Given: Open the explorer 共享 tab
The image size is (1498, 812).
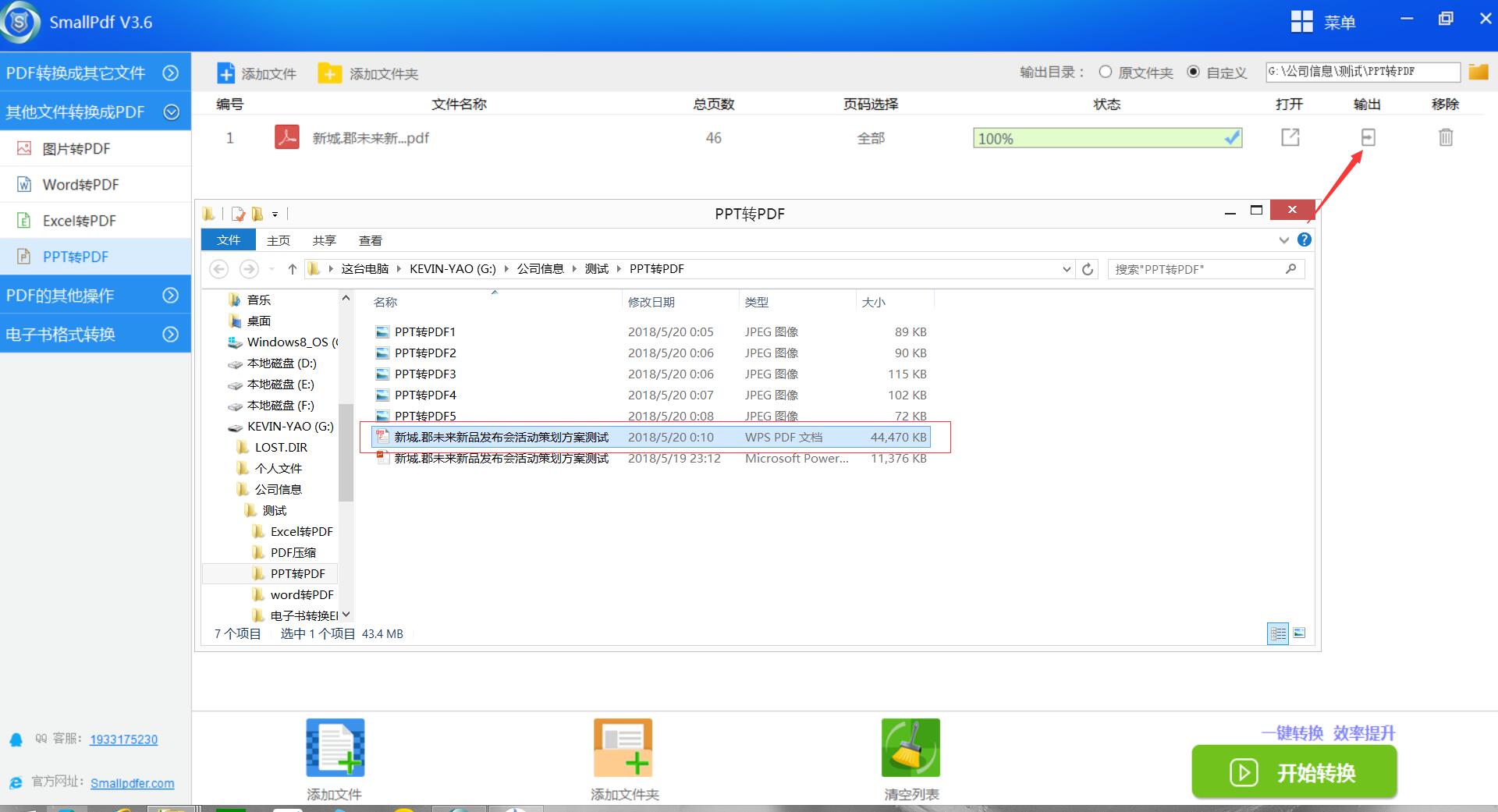Looking at the screenshot, I should pos(325,240).
